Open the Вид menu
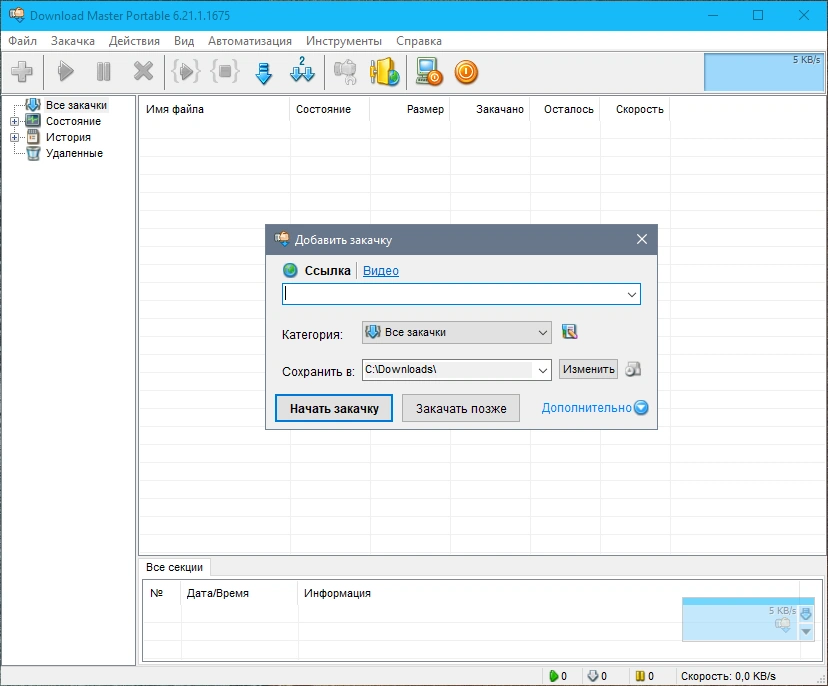The height and width of the screenshot is (686, 828). pos(184,41)
